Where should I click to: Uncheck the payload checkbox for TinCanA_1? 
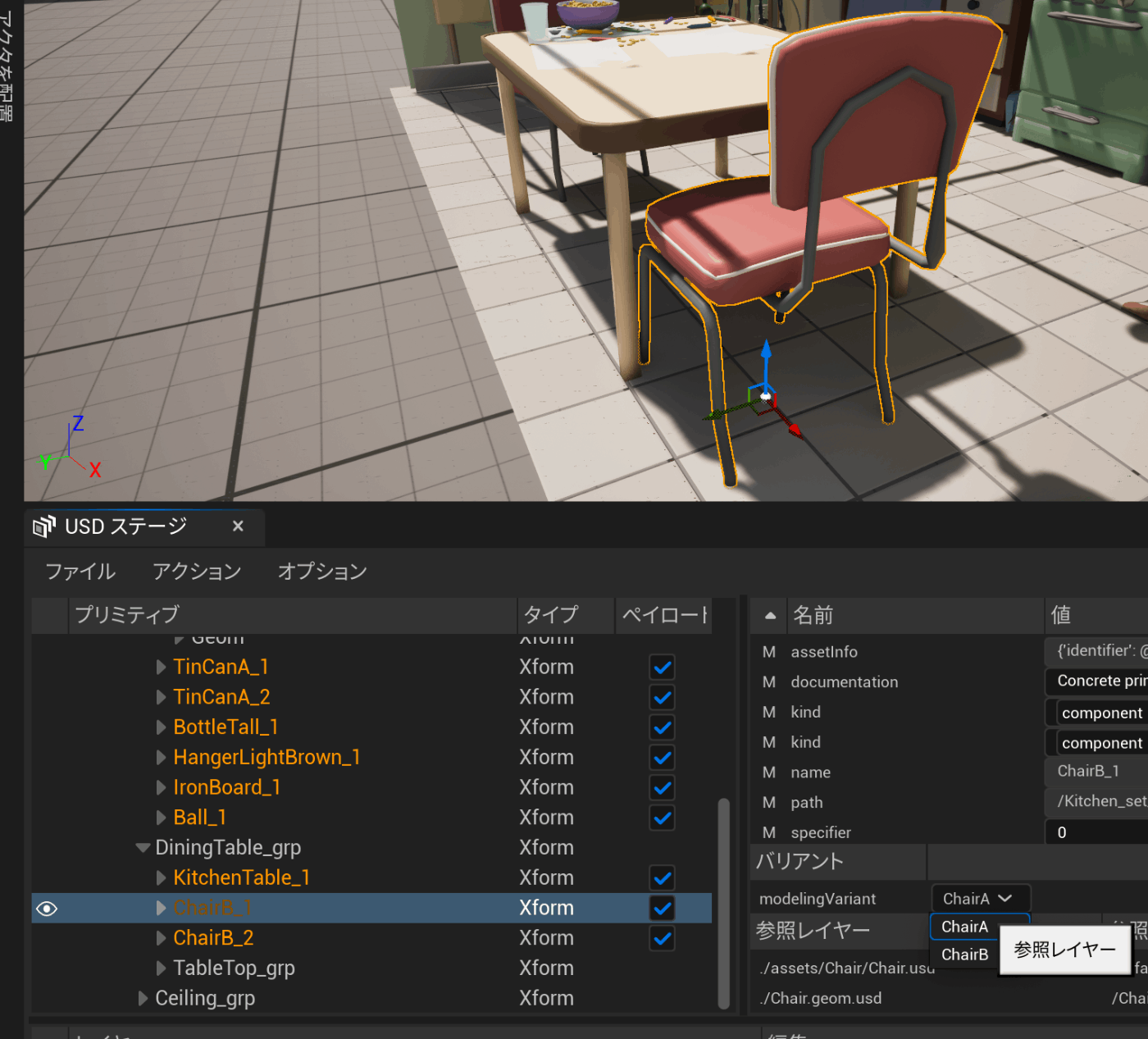point(663,668)
